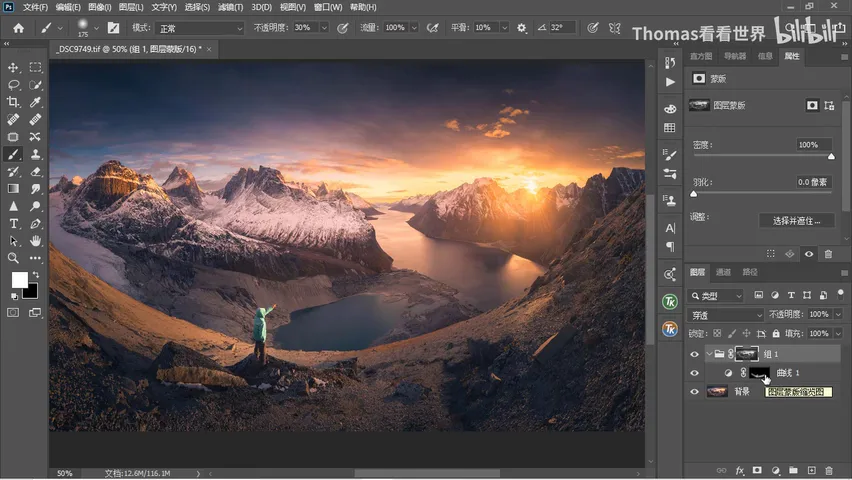The image size is (852, 480).
Task: Toggle mask visibility eye in Properties panel
Action: pyautogui.click(x=809, y=254)
